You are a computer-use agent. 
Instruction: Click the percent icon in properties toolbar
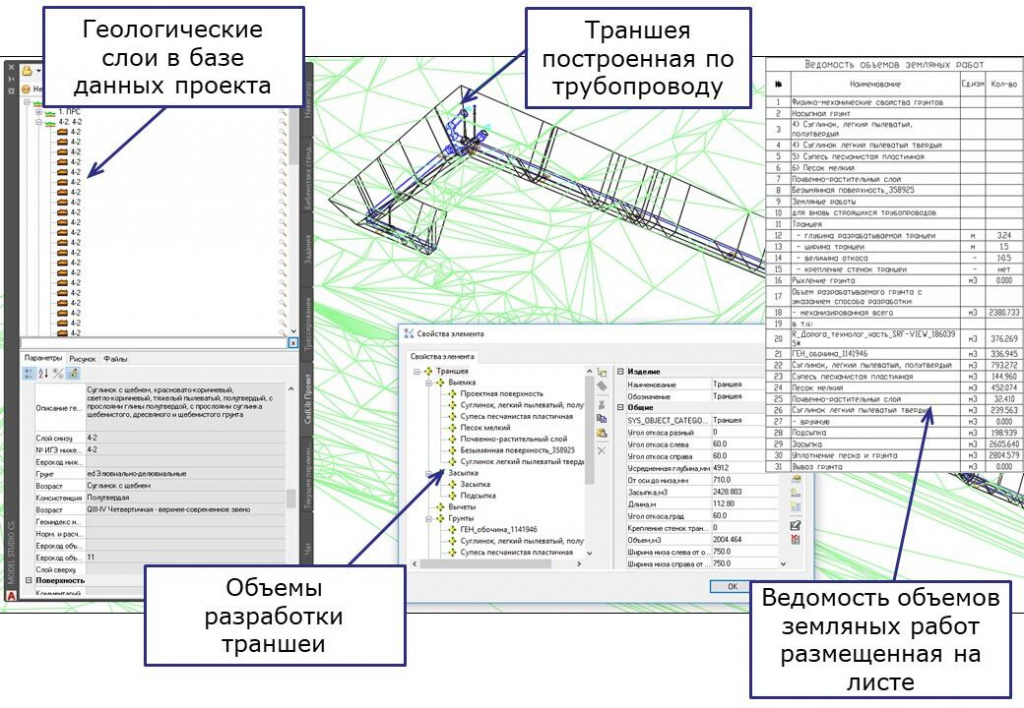[x=57, y=373]
